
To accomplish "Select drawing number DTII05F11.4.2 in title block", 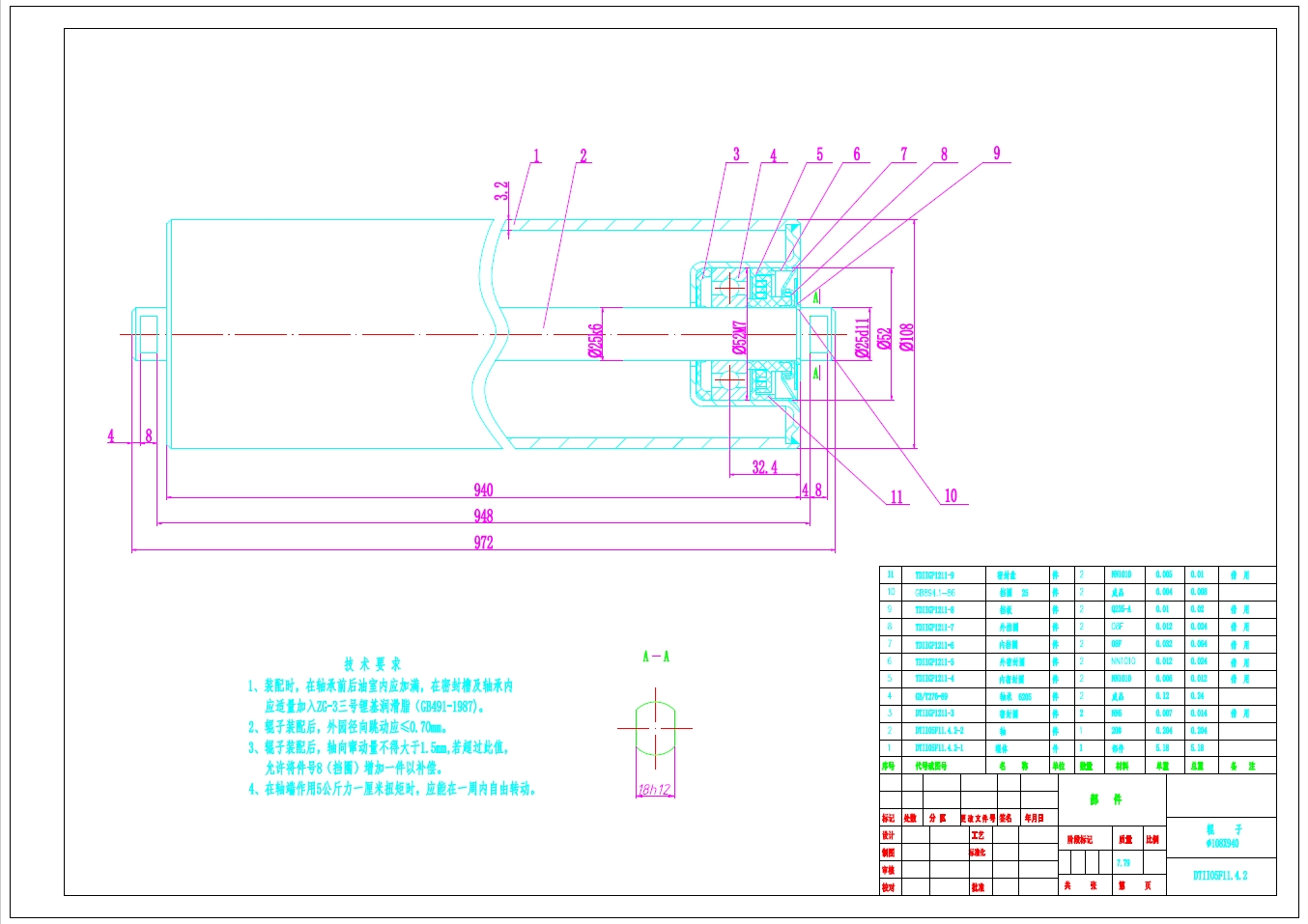I will 1220,876.
